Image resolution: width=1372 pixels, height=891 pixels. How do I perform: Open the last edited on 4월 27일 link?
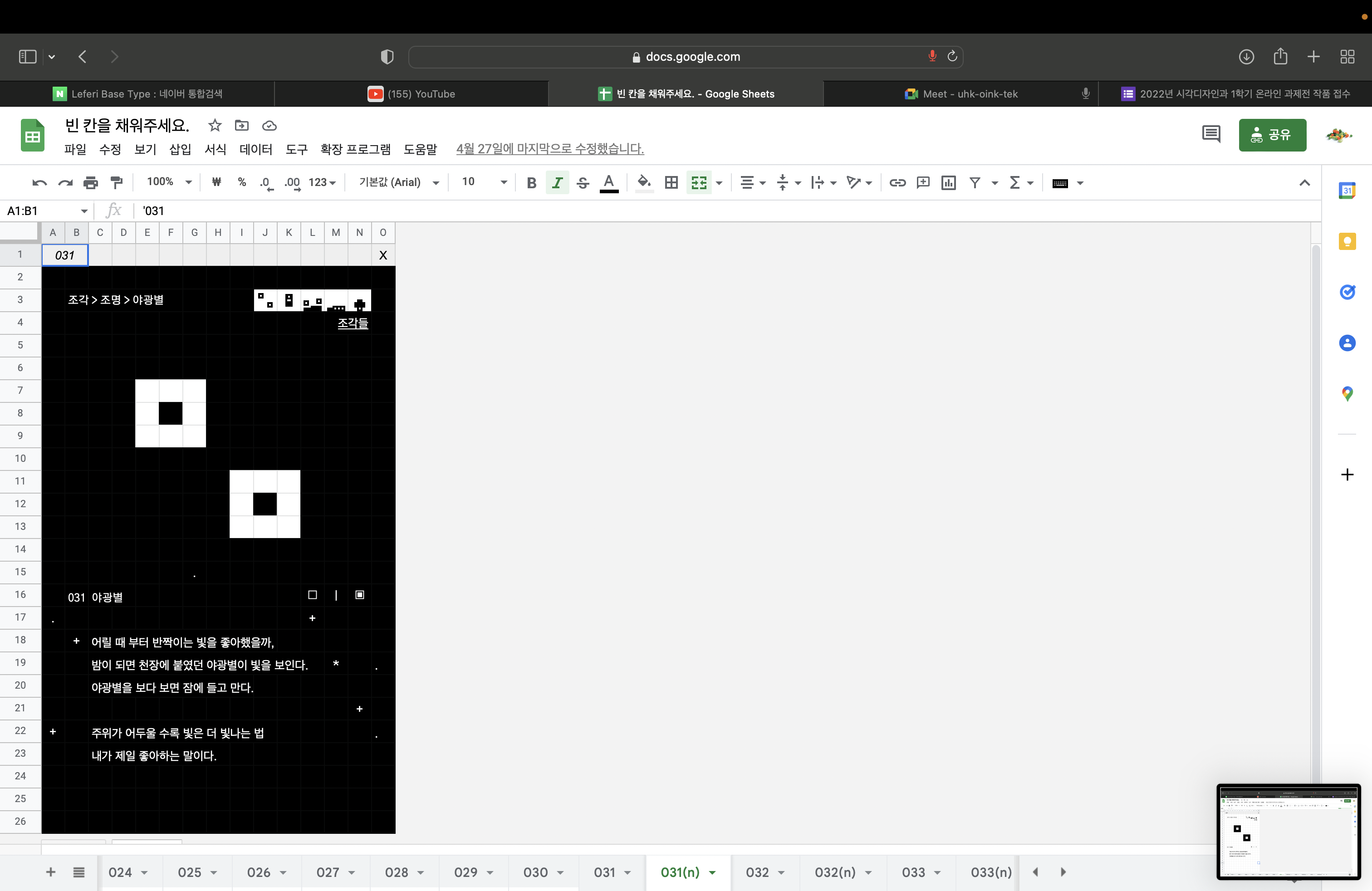click(549, 149)
